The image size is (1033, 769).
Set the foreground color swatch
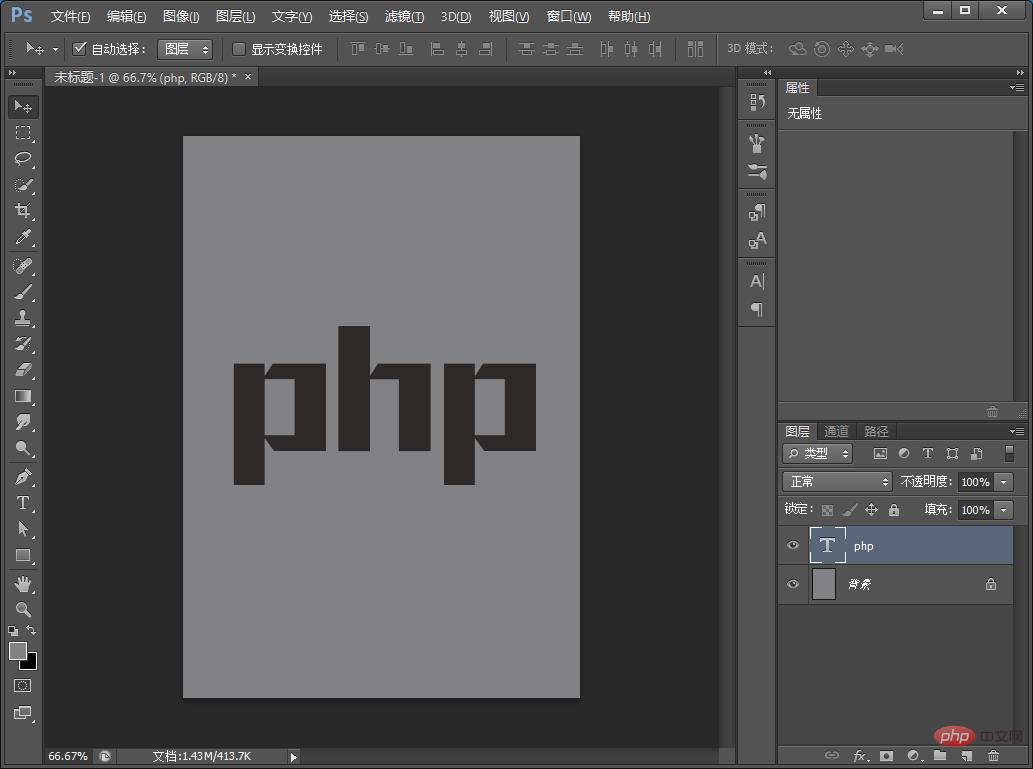coord(16,650)
